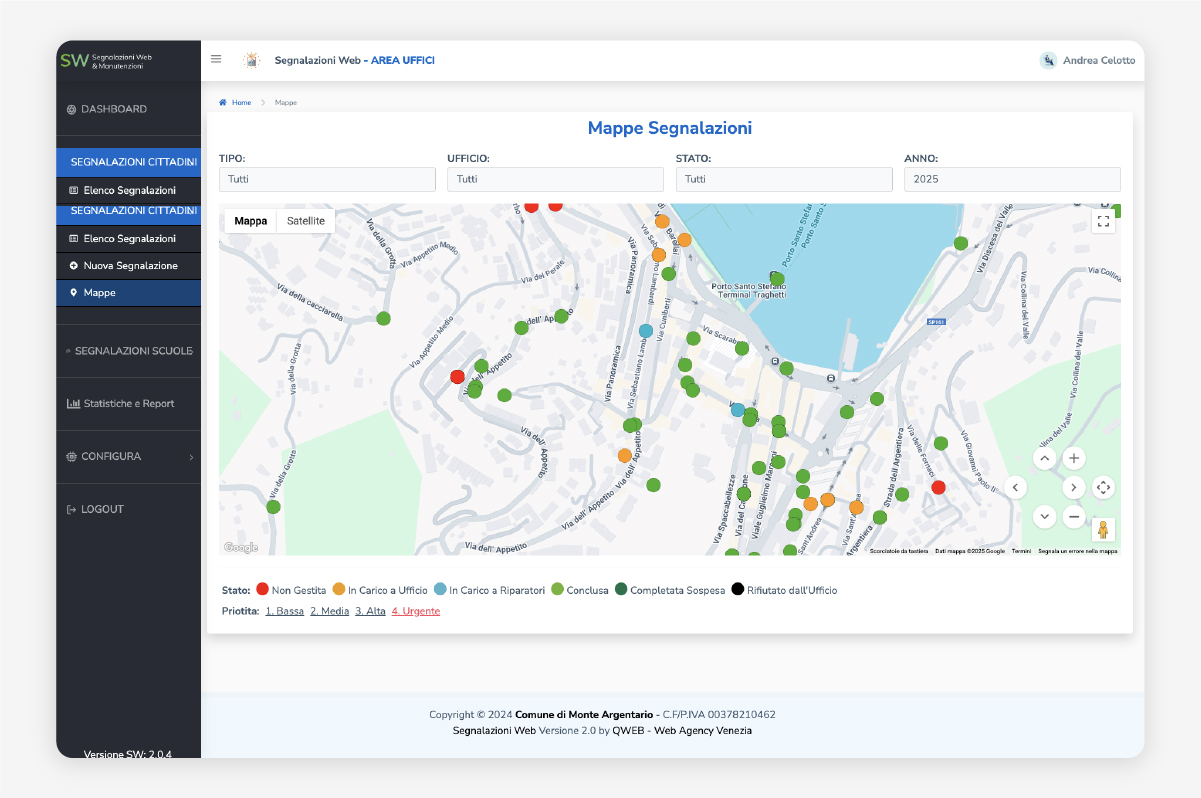Click the 4. Urgente priority link
This screenshot has height=798, width=1201.
(x=415, y=611)
